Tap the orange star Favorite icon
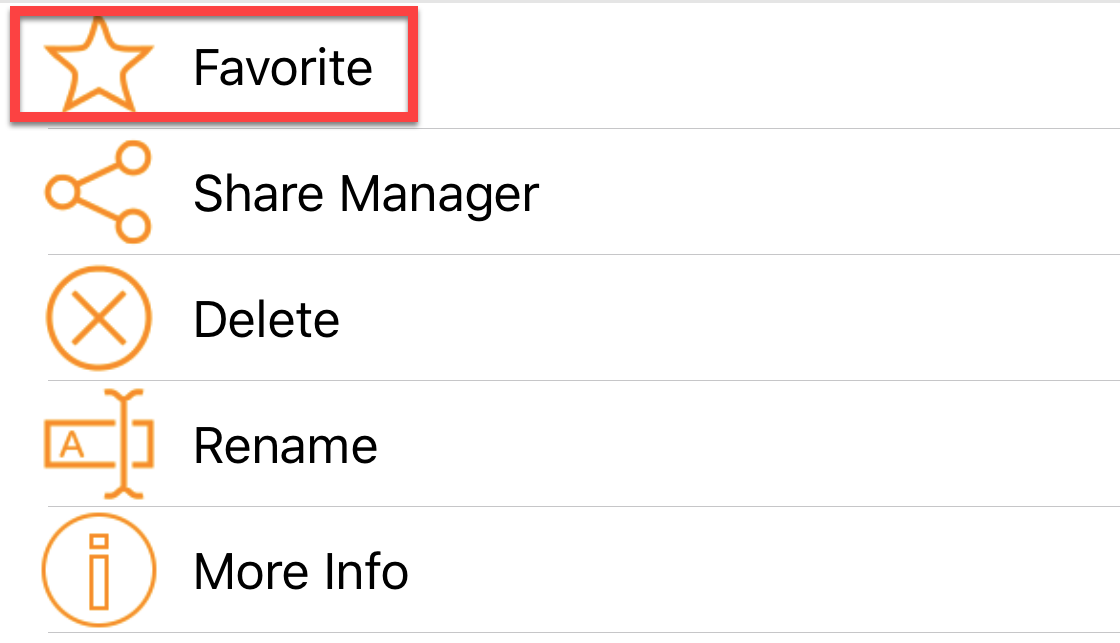This screenshot has height=643, width=1120. click(99, 65)
